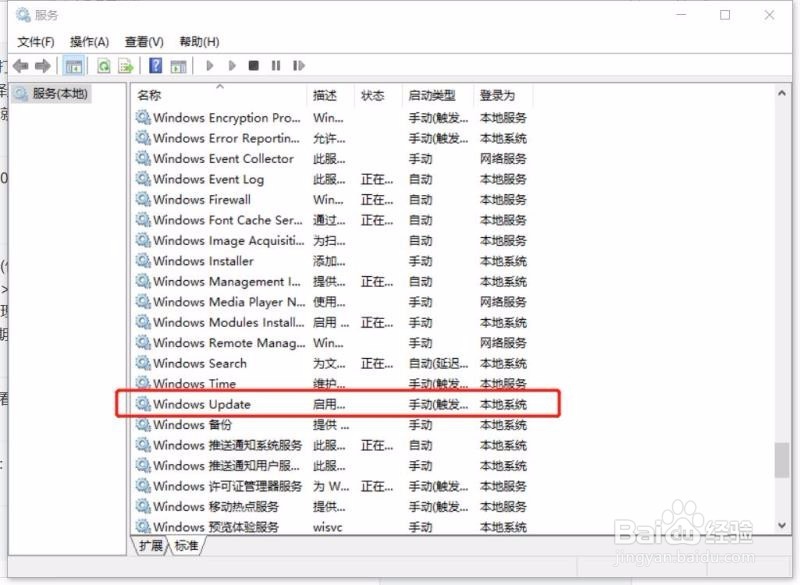Viewport: 800px width, 585px height.
Task: Click gear icon beside Windows Time
Action: pos(143,384)
